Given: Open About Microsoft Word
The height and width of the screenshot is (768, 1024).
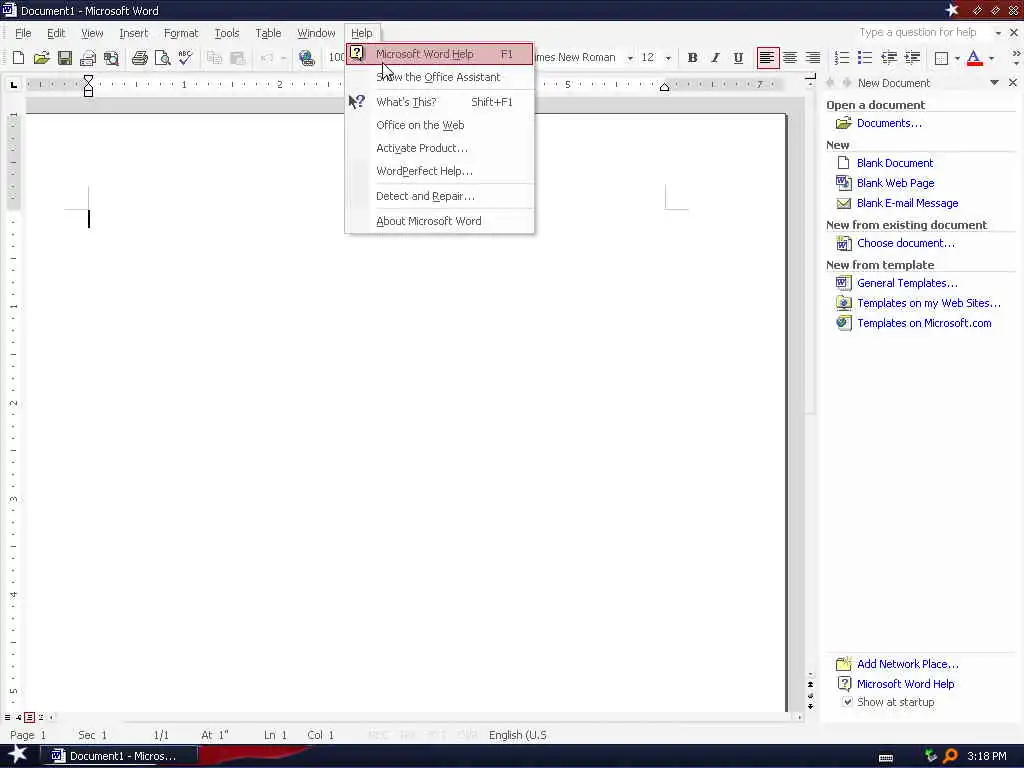Looking at the screenshot, I should click(440, 221).
